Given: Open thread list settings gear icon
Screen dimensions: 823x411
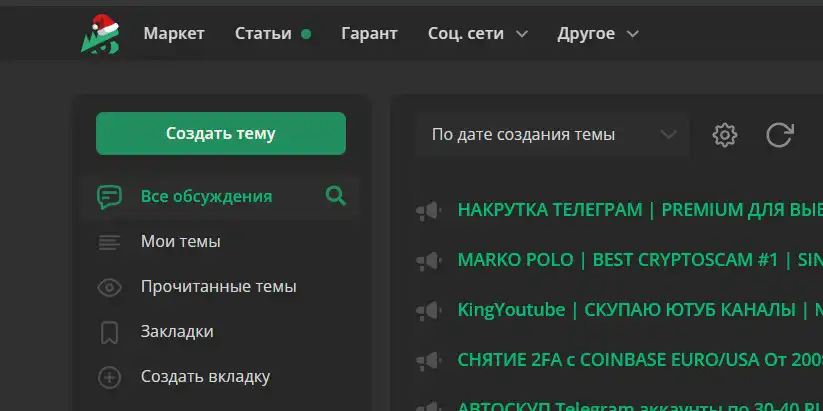Looking at the screenshot, I should [725, 135].
